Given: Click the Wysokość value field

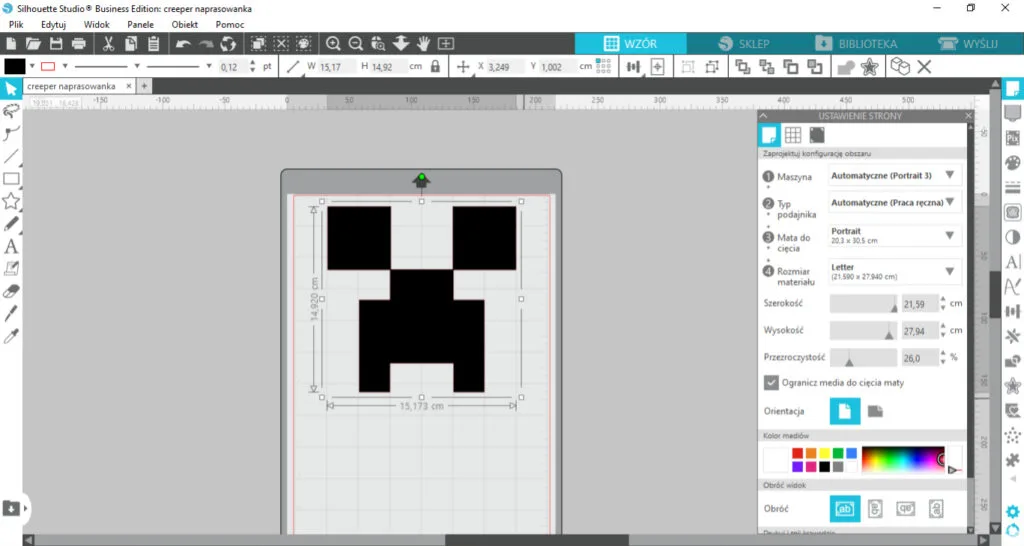Looking at the screenshot, I should pyautogui.click(x=920, y=331).
